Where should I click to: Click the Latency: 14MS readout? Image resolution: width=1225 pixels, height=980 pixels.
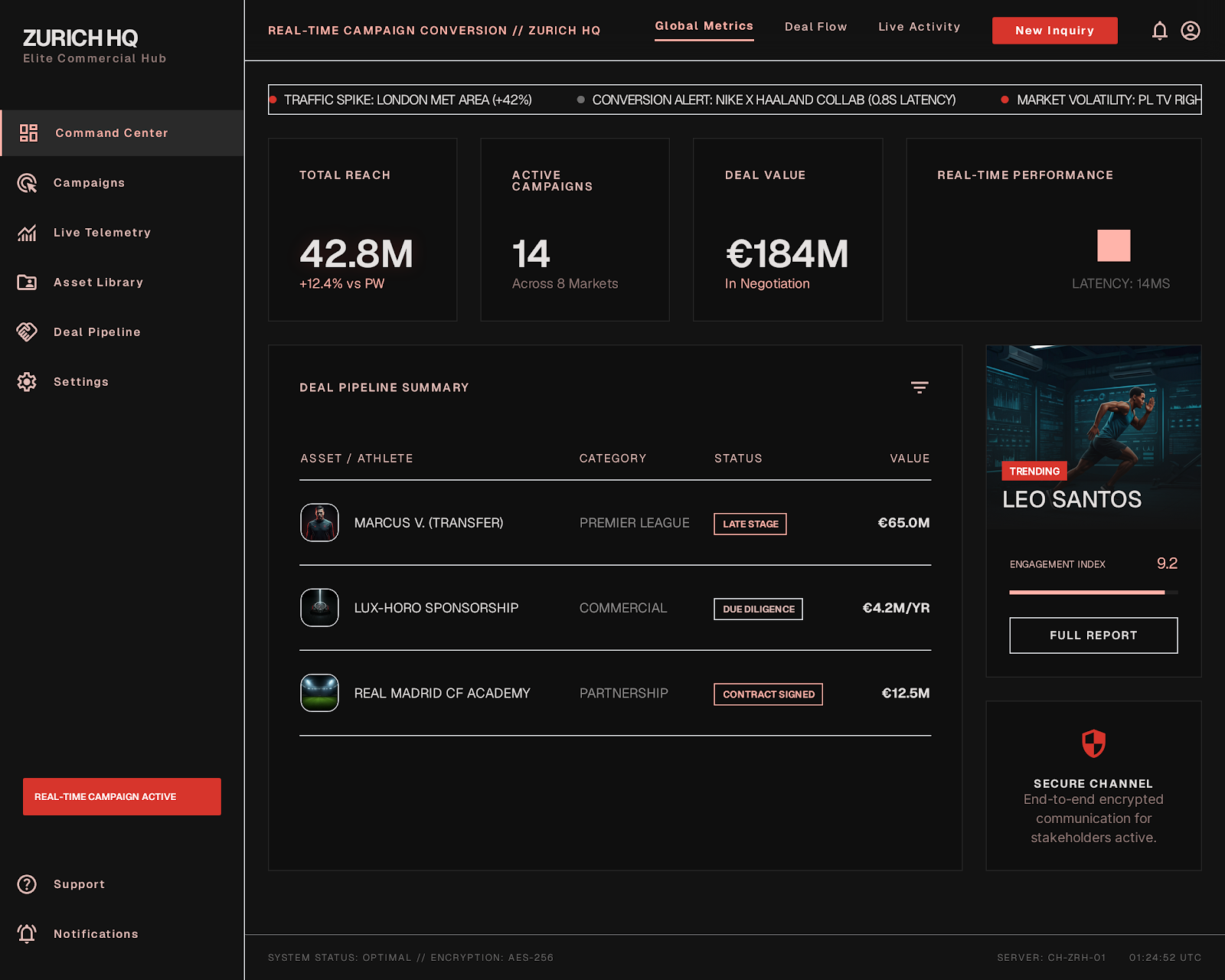click(1121, 284)
